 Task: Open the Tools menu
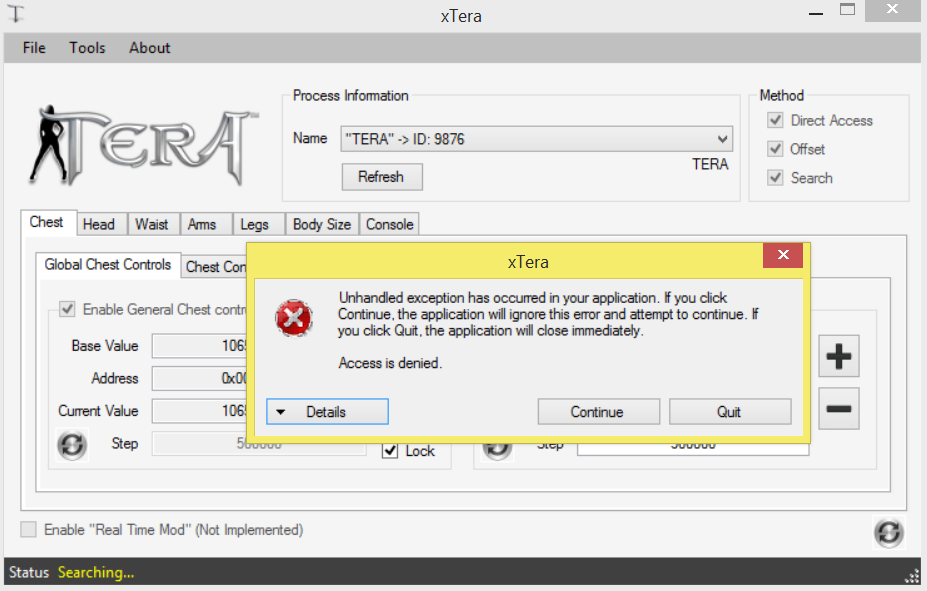[x=87, y=48]
